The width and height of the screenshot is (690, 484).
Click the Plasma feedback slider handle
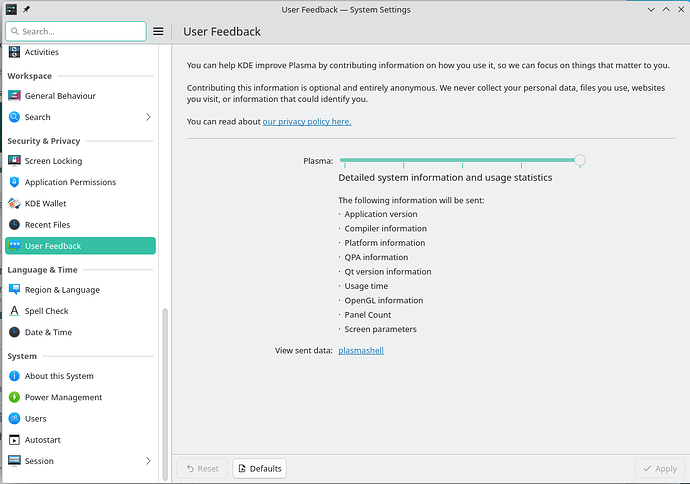click(580, 160)
